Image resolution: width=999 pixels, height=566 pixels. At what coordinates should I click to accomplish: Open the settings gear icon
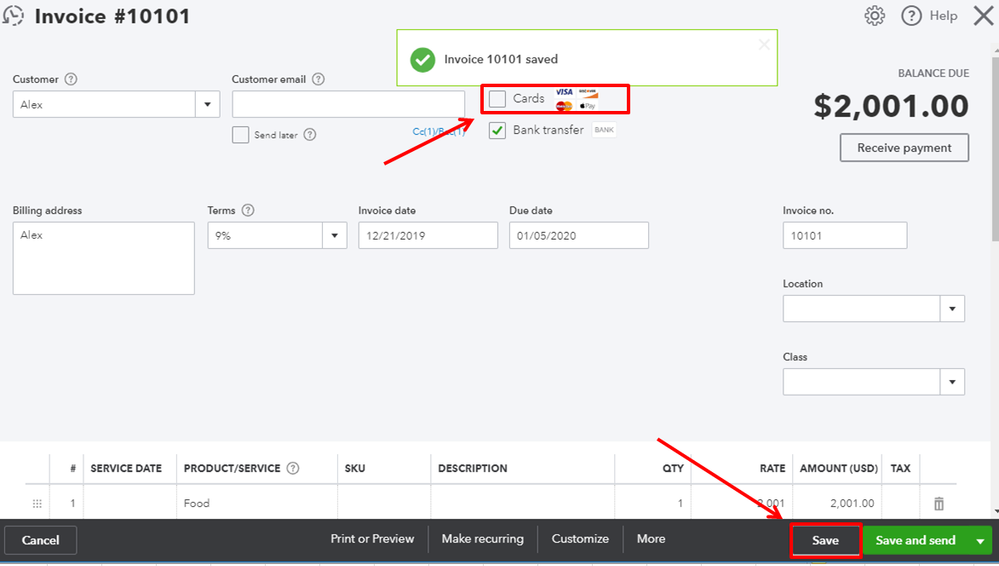[x=874, y=15]
